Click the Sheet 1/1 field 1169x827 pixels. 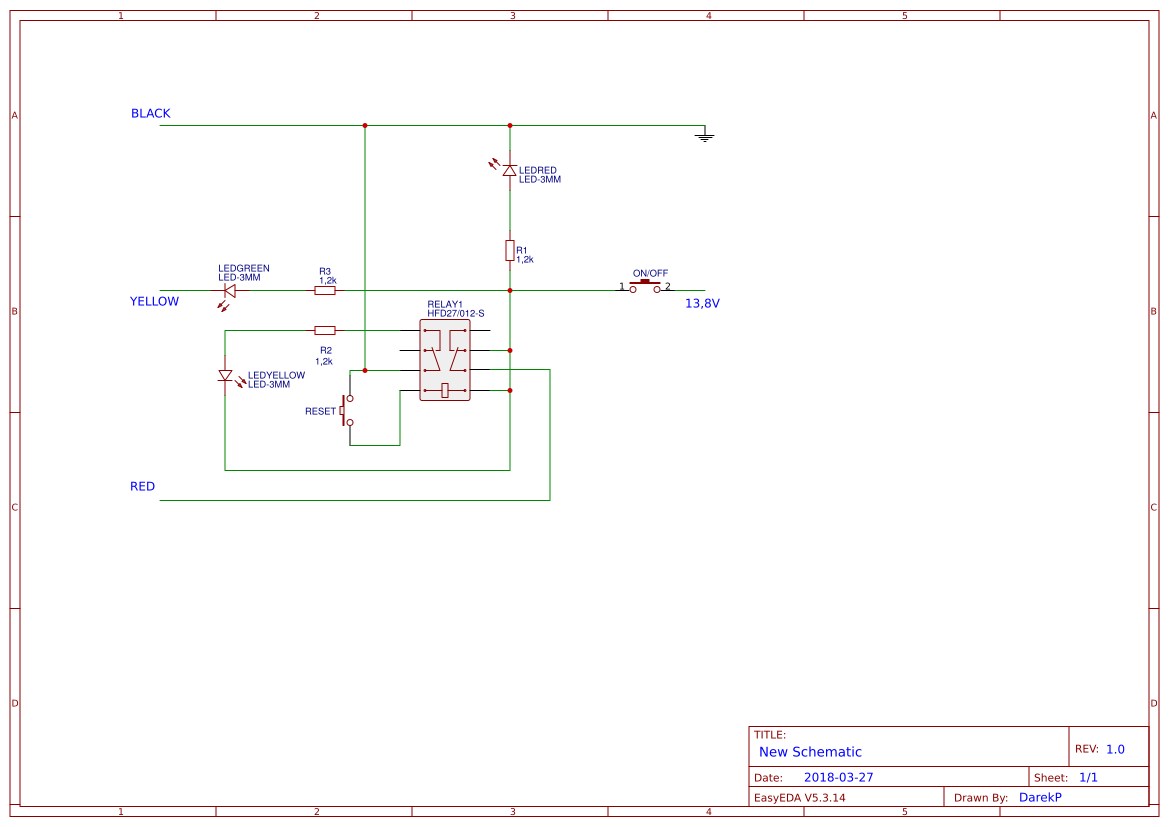coord(1087,776)
